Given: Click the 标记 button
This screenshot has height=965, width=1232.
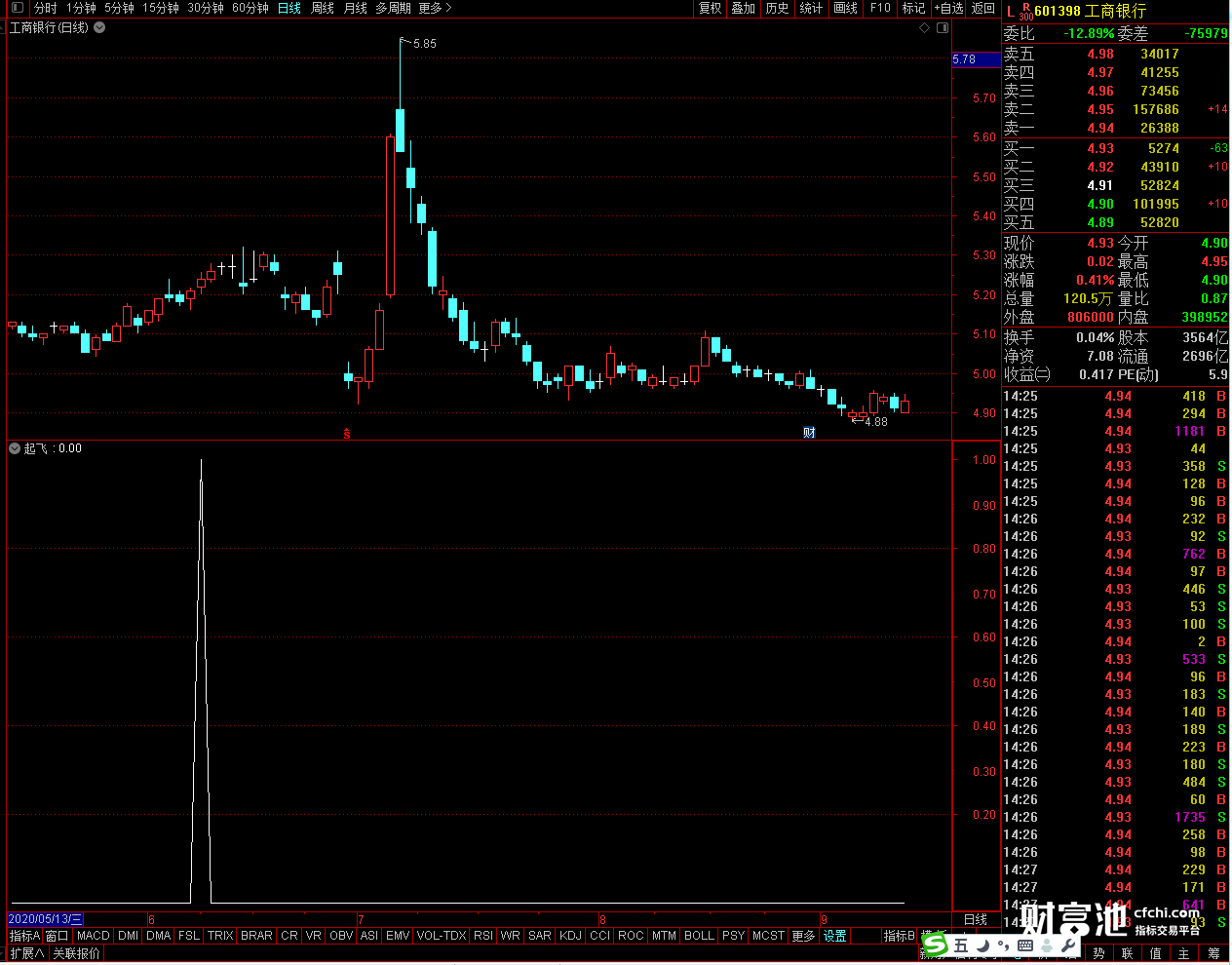Looking at the screenshot, I should click(x=913, y=8).
